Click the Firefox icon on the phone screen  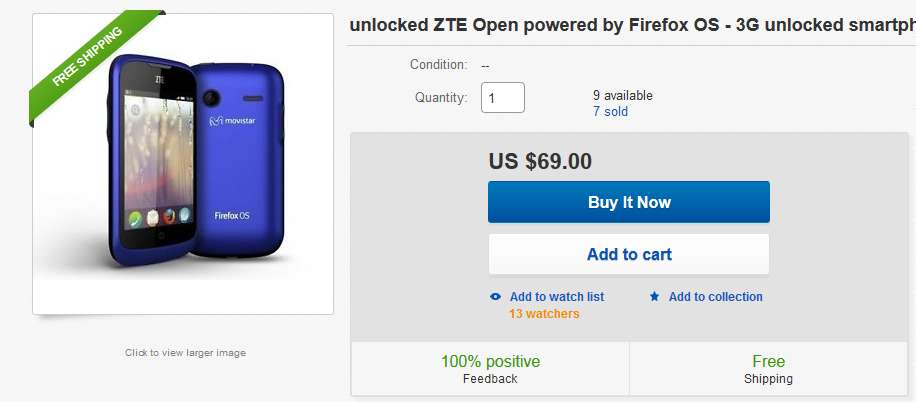[170, 217]
